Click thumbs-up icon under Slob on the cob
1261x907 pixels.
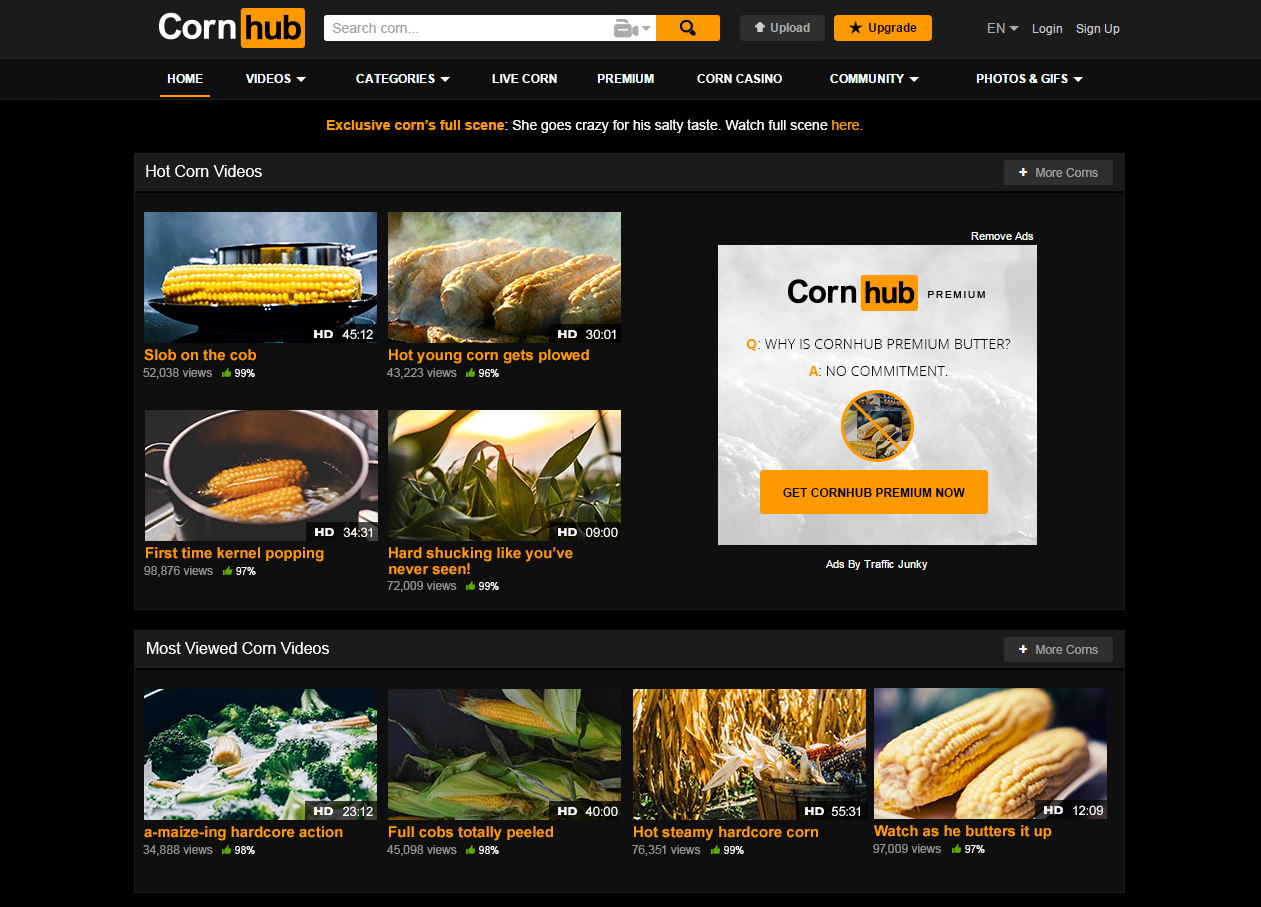pos(227,373)
